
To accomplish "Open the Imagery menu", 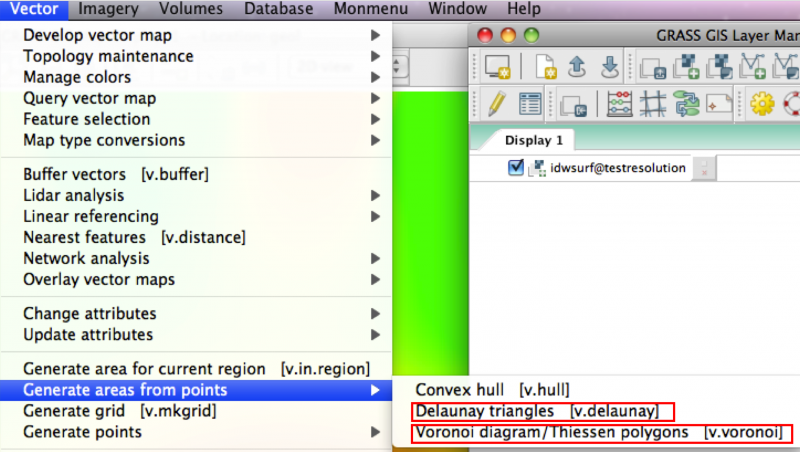I will click(x=108, y=9).
